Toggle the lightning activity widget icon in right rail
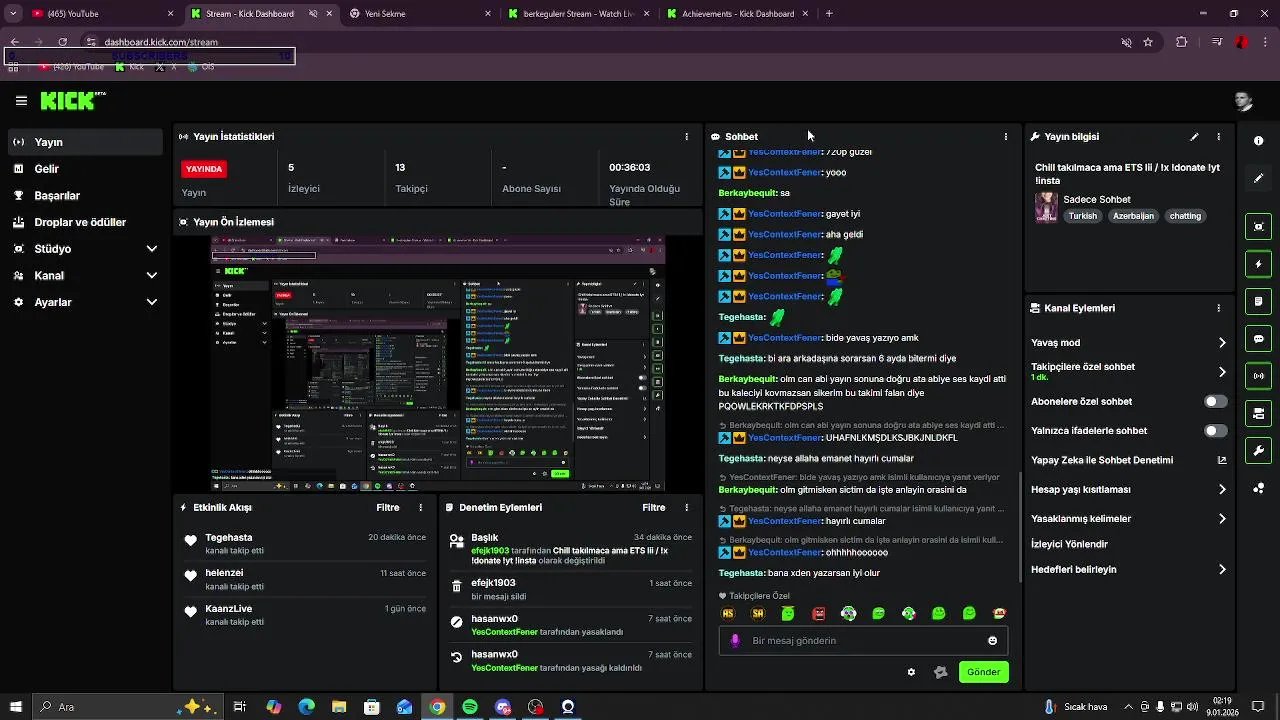The height and width of the screenshot is (720, 1280). point(1259,264)
